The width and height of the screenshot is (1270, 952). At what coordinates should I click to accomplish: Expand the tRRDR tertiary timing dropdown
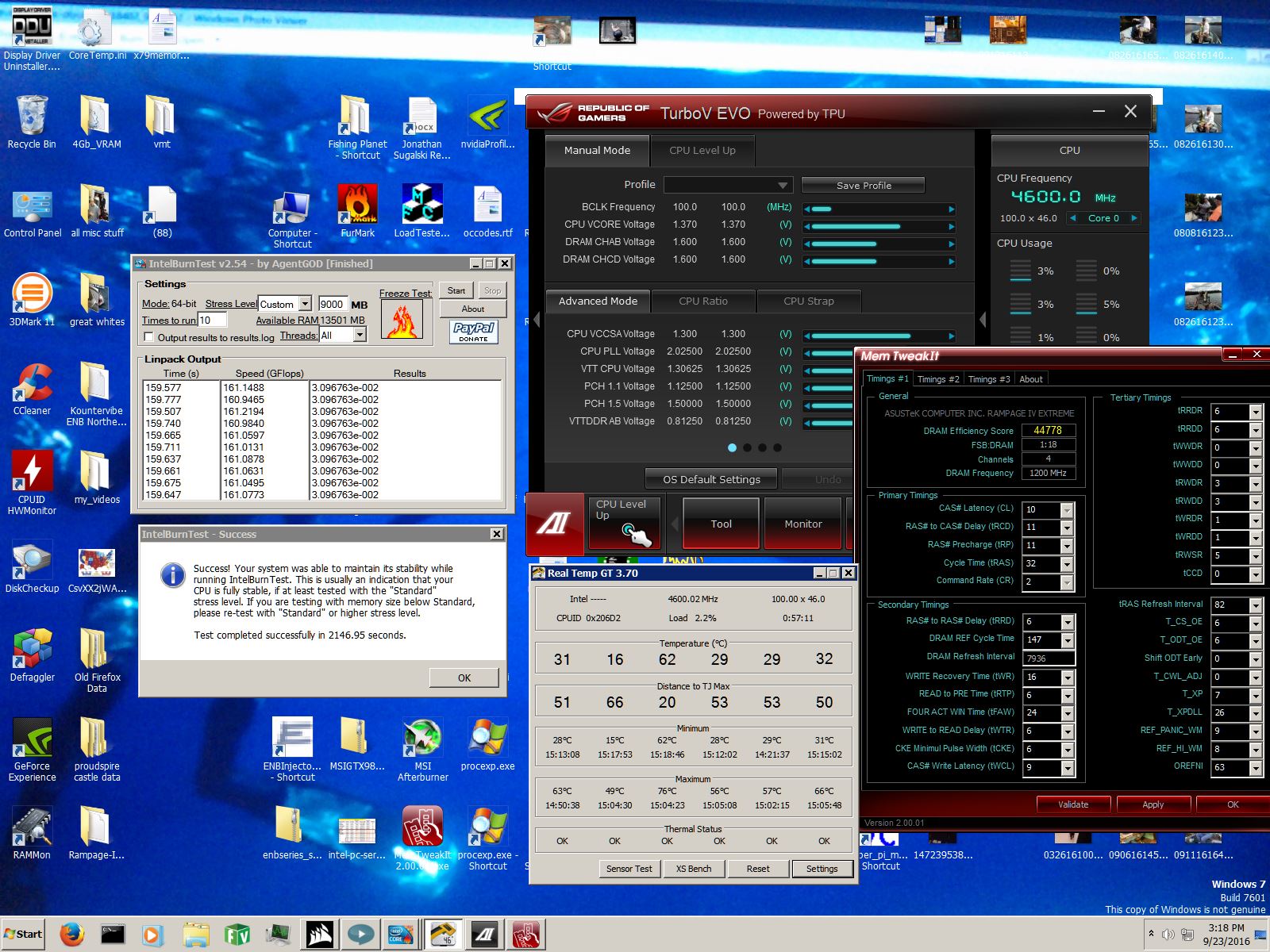tap(1255, 412)
